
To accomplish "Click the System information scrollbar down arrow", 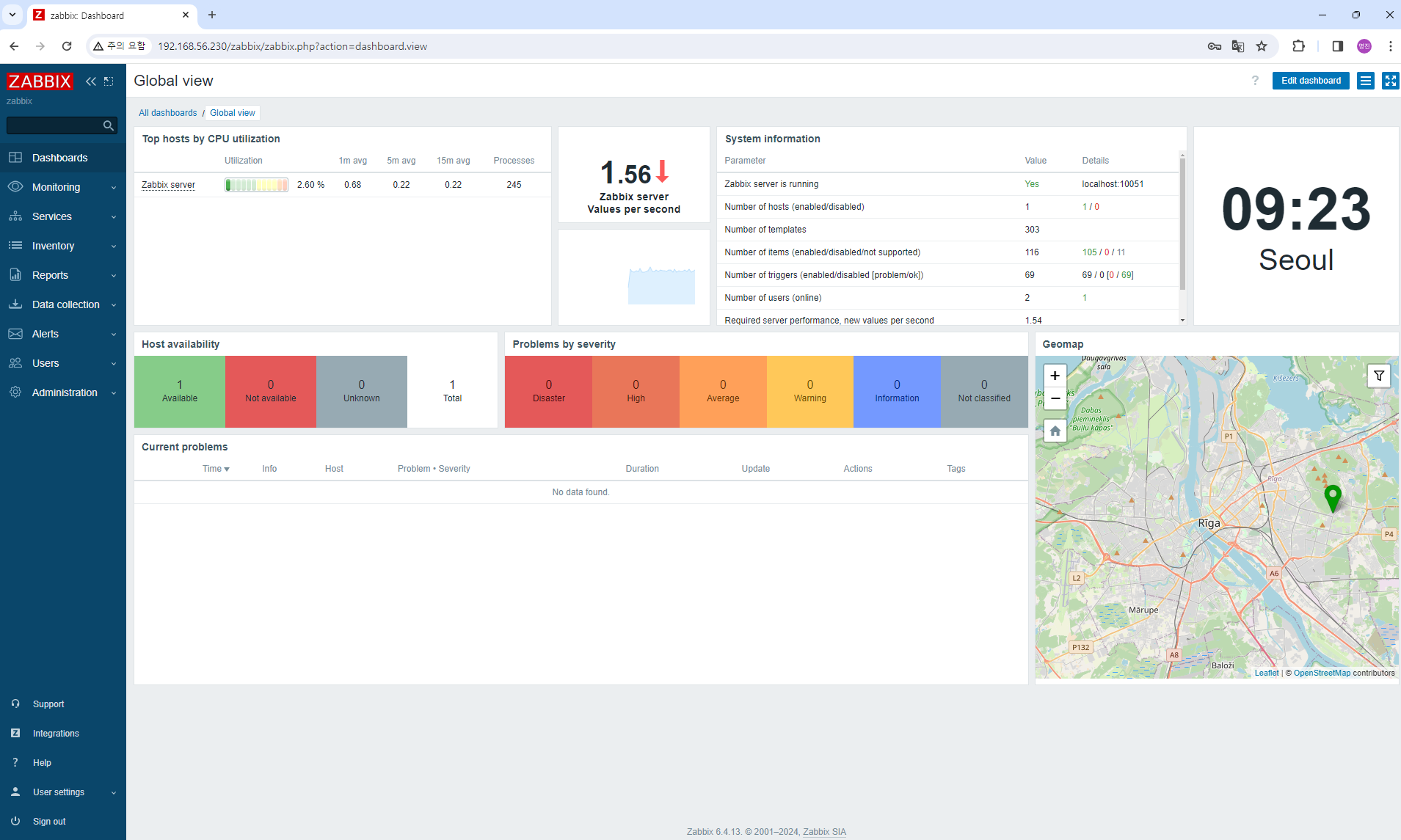I will (1182, 320).
